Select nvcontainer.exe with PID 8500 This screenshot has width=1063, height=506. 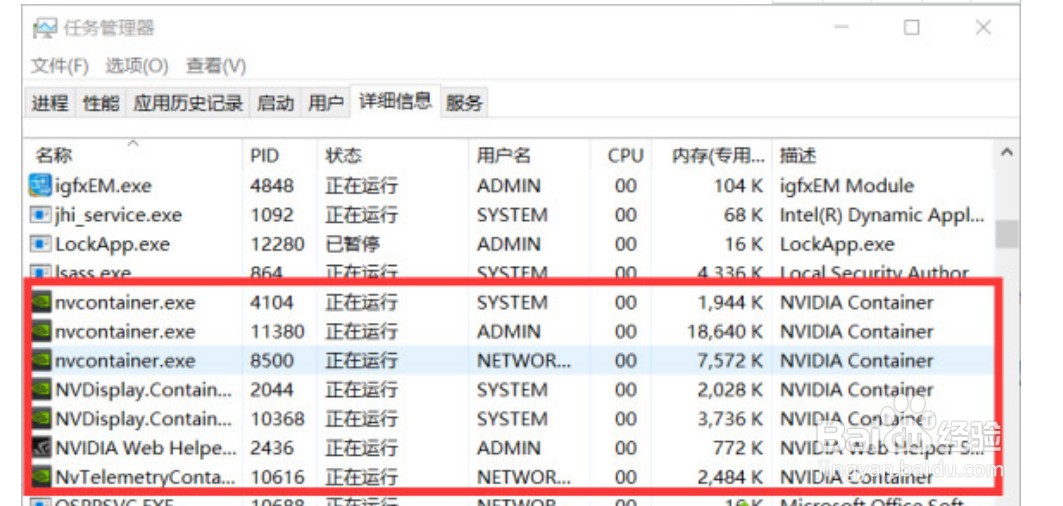coord(125,361)
